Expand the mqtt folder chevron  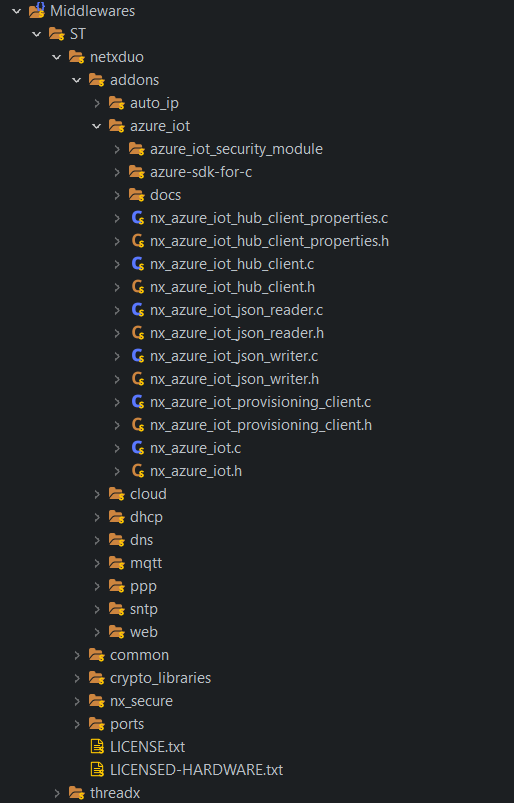[x=97, y=563]
